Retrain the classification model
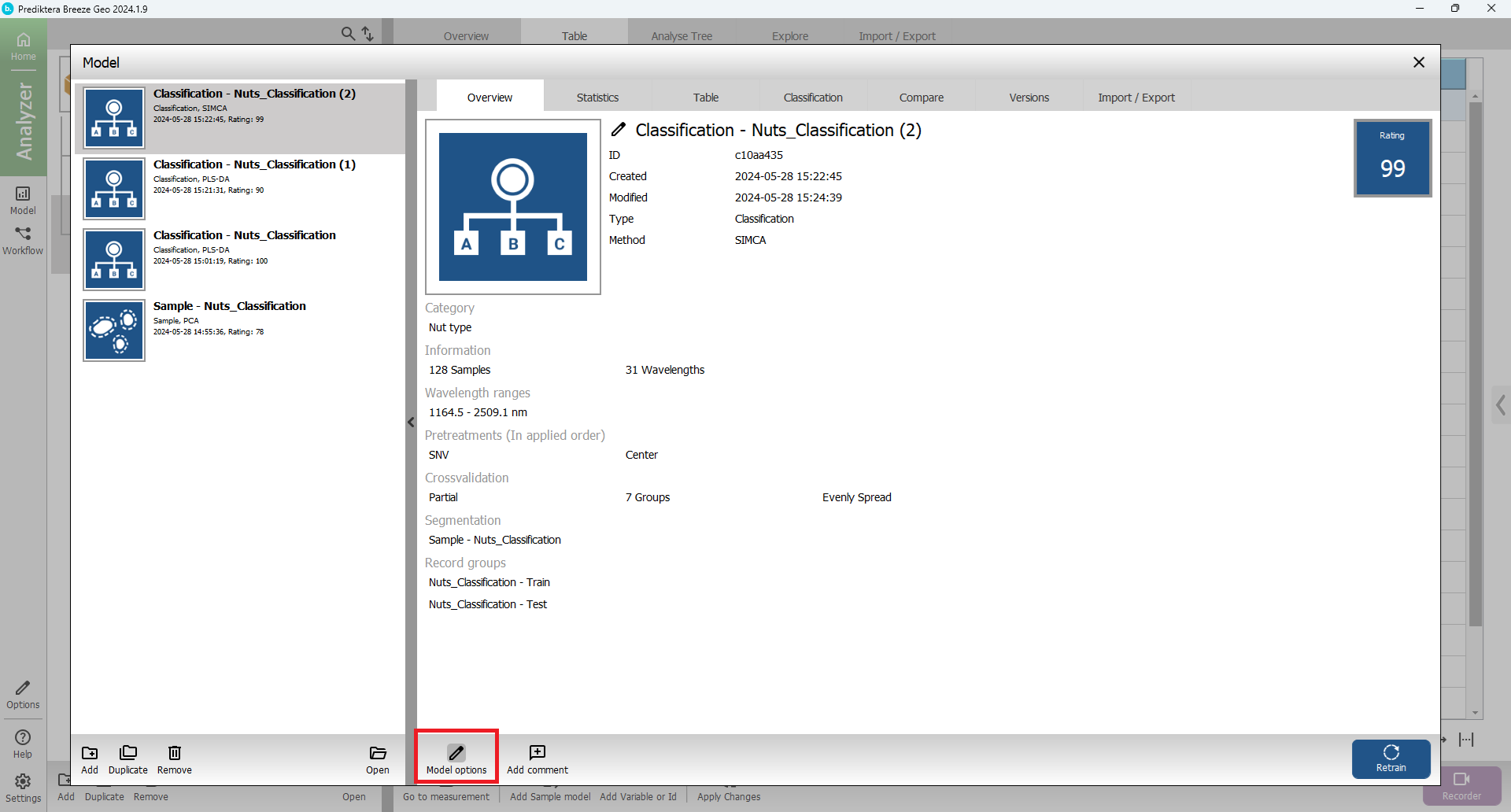 (x=1391, y=758)
